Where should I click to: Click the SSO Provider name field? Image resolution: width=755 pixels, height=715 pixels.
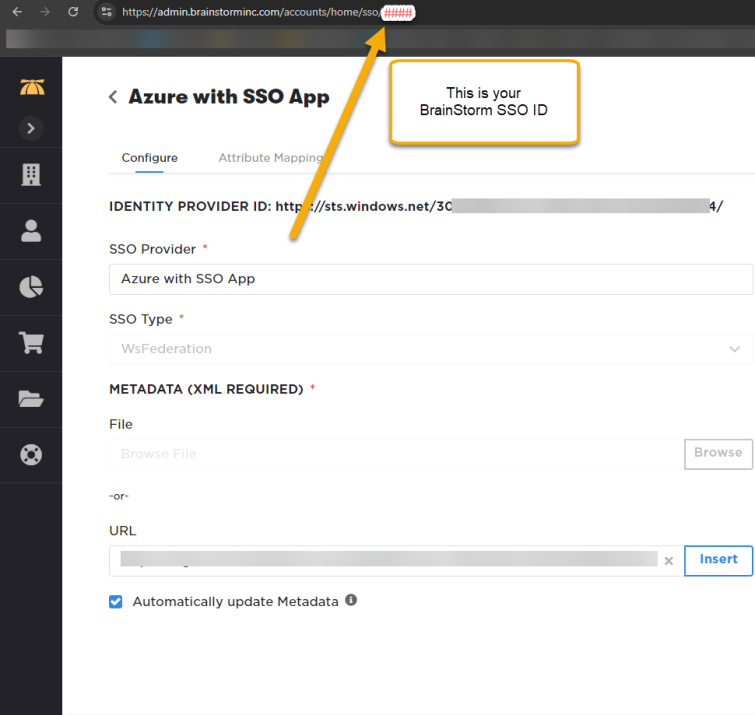tap(430, 279)
